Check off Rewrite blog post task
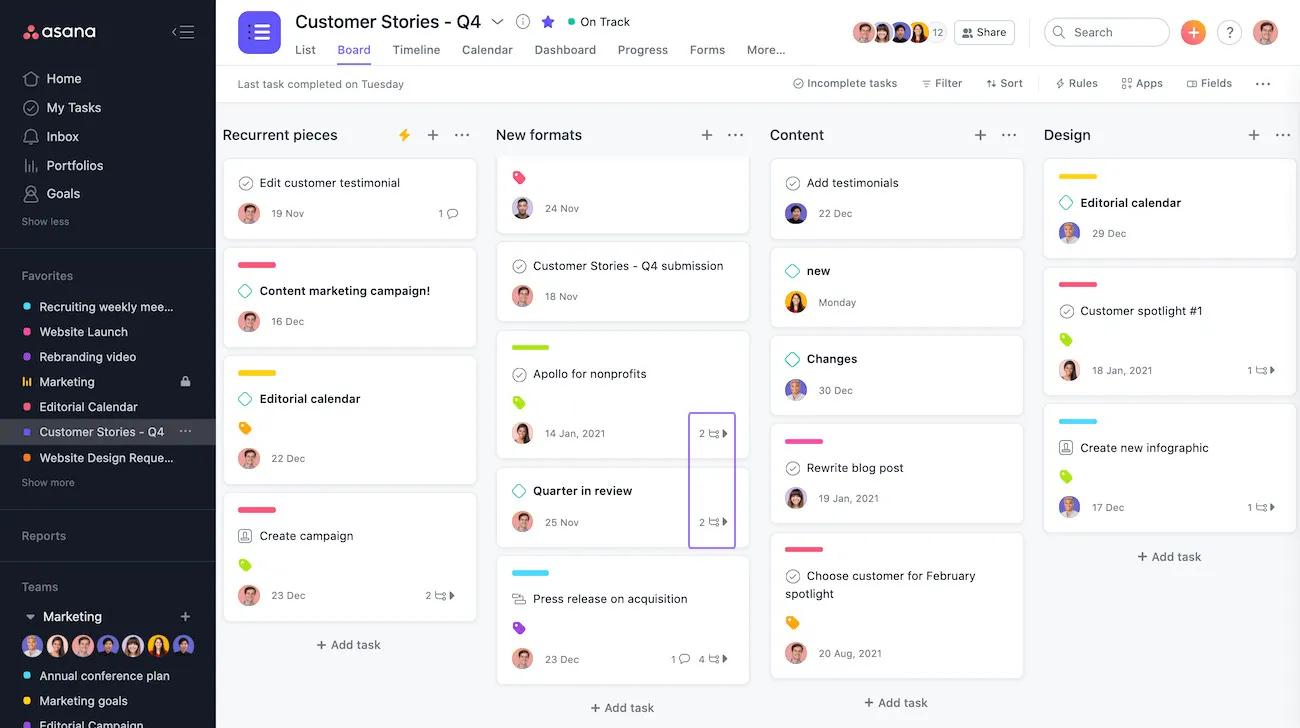Viewport: 1300px width, 728px height. (793, 468)
